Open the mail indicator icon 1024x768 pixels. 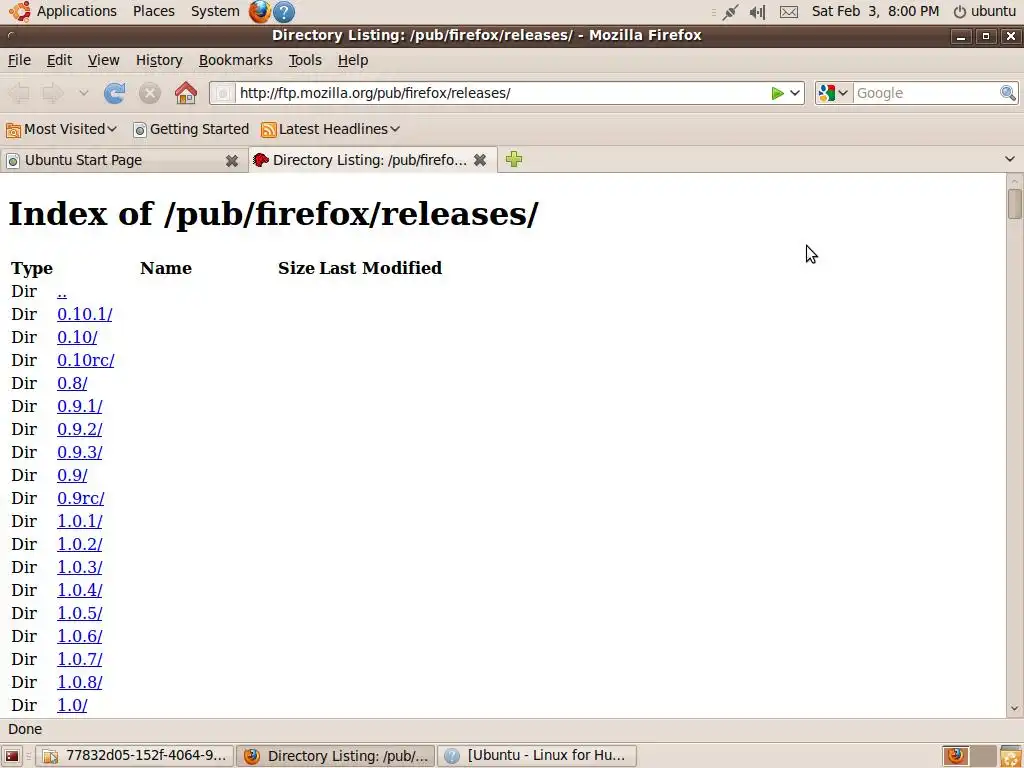tap(789, 12)
